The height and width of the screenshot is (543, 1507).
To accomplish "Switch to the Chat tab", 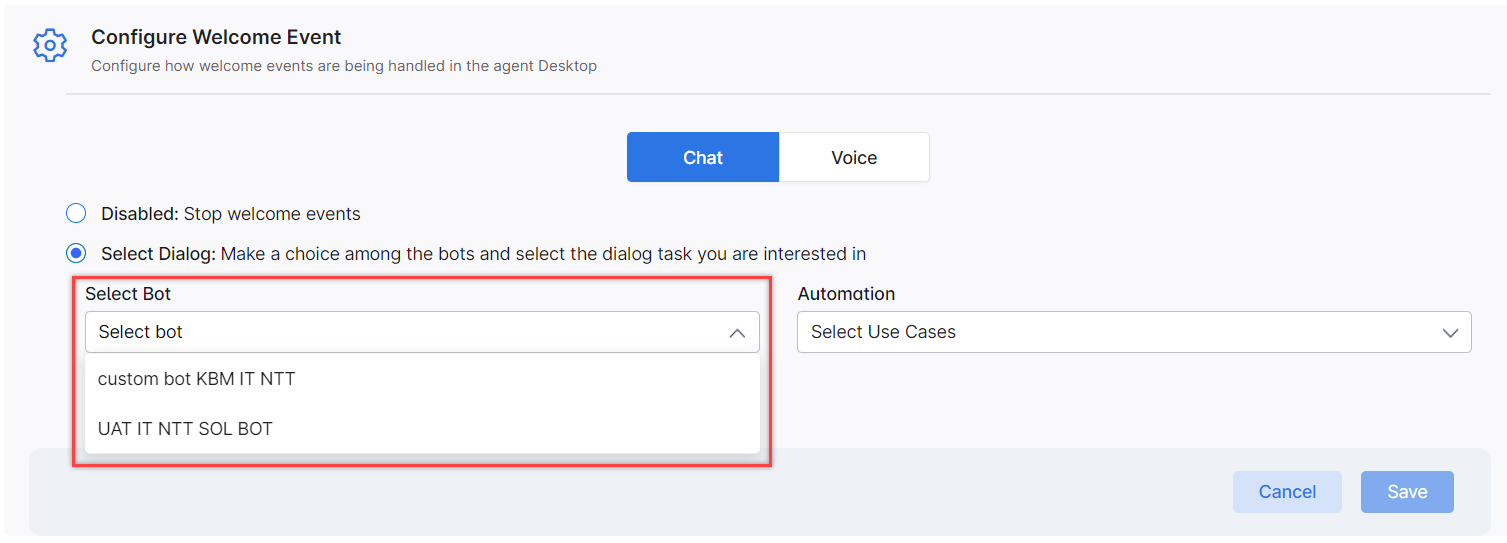I will 703,157.
